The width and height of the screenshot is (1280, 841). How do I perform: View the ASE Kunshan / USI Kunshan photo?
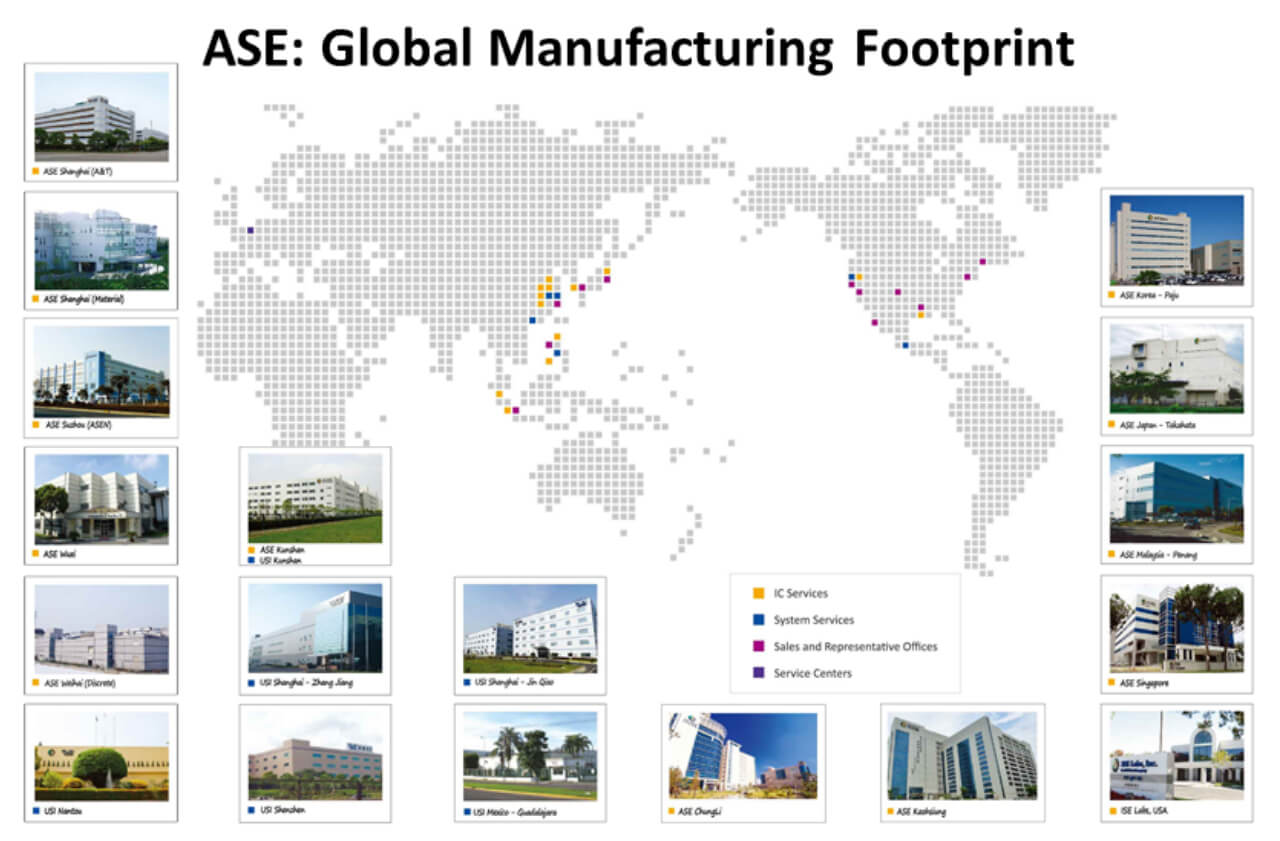click(315, 498)
